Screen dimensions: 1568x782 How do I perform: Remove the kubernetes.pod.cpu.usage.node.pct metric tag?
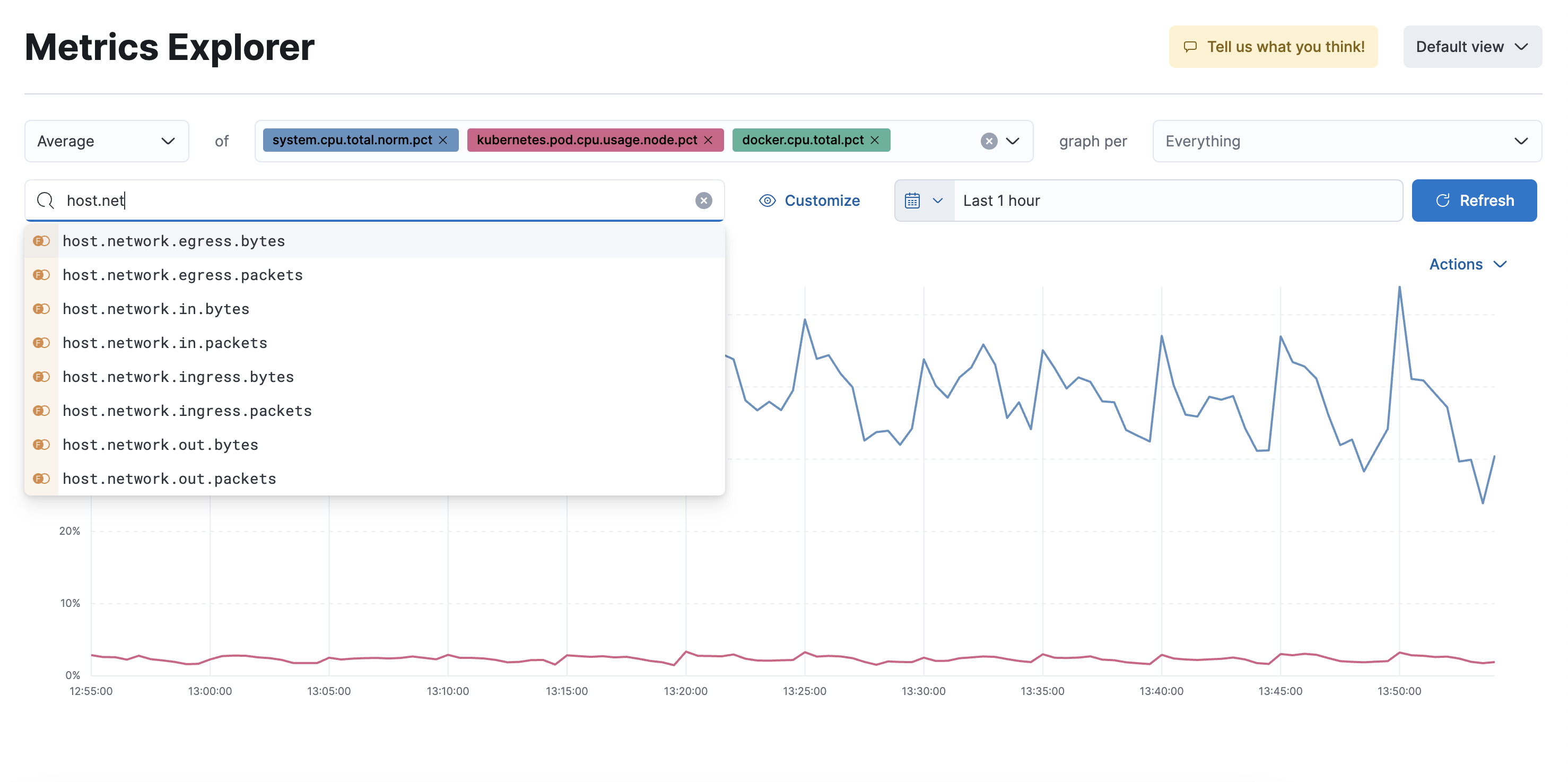(709, 140)
